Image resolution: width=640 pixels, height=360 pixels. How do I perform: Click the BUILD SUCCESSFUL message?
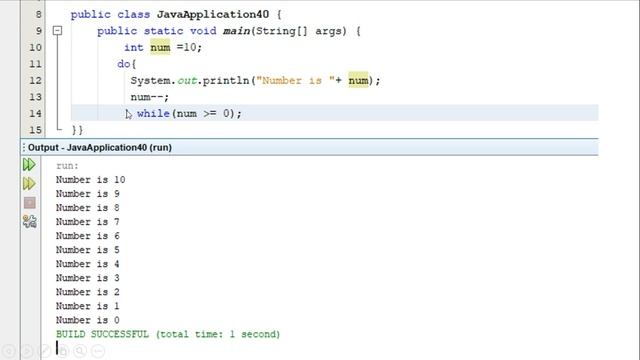click(x=168, y=334)
